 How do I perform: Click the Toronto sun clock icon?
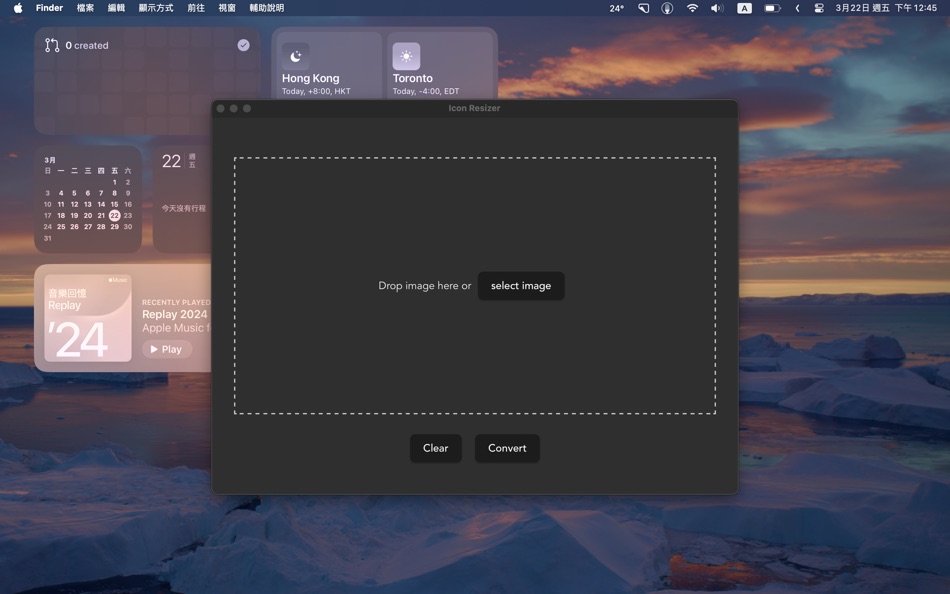pyautogui.click(x=406, y=56)
